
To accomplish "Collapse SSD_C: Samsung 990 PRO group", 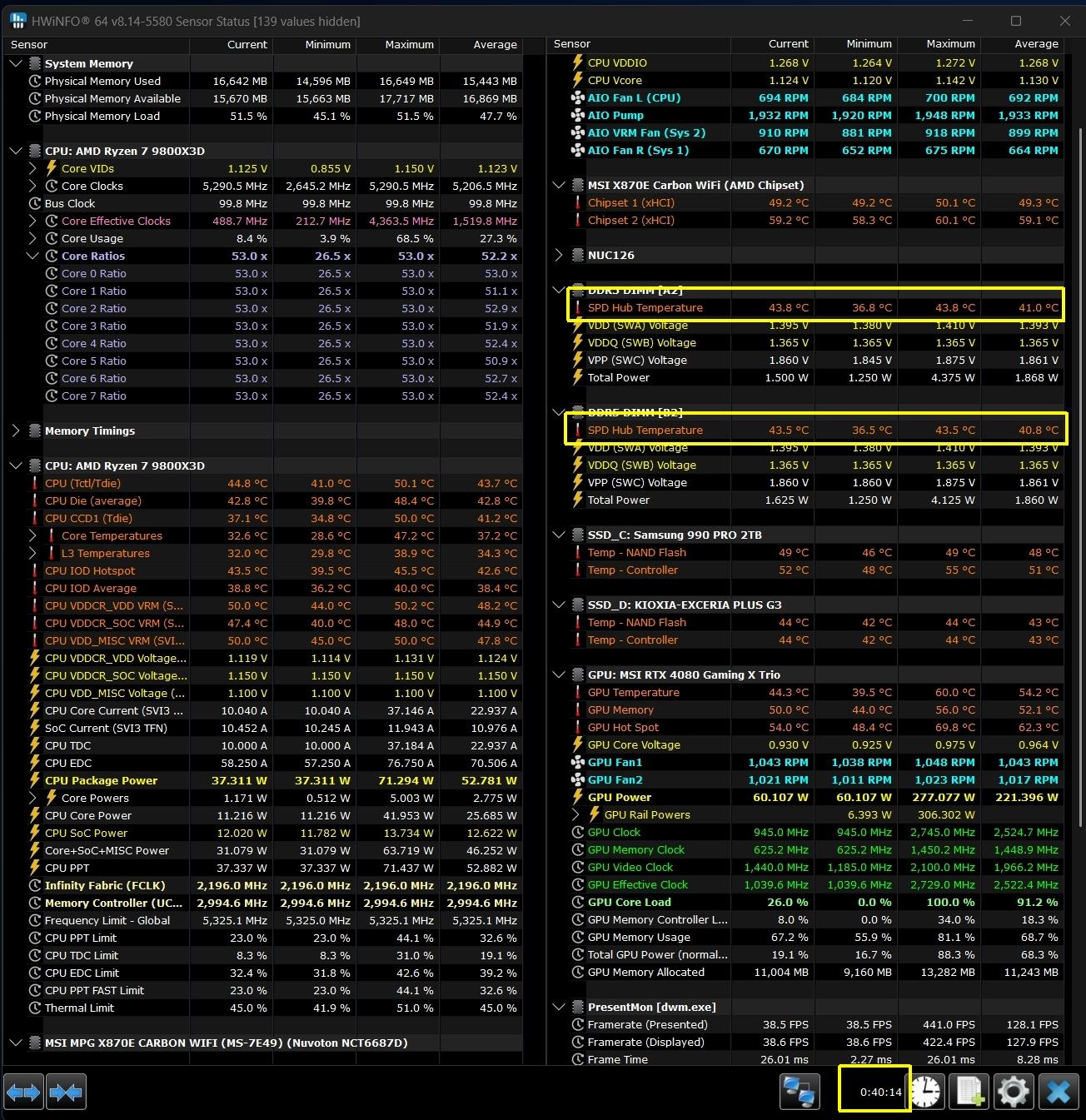I will click(559, 535).
